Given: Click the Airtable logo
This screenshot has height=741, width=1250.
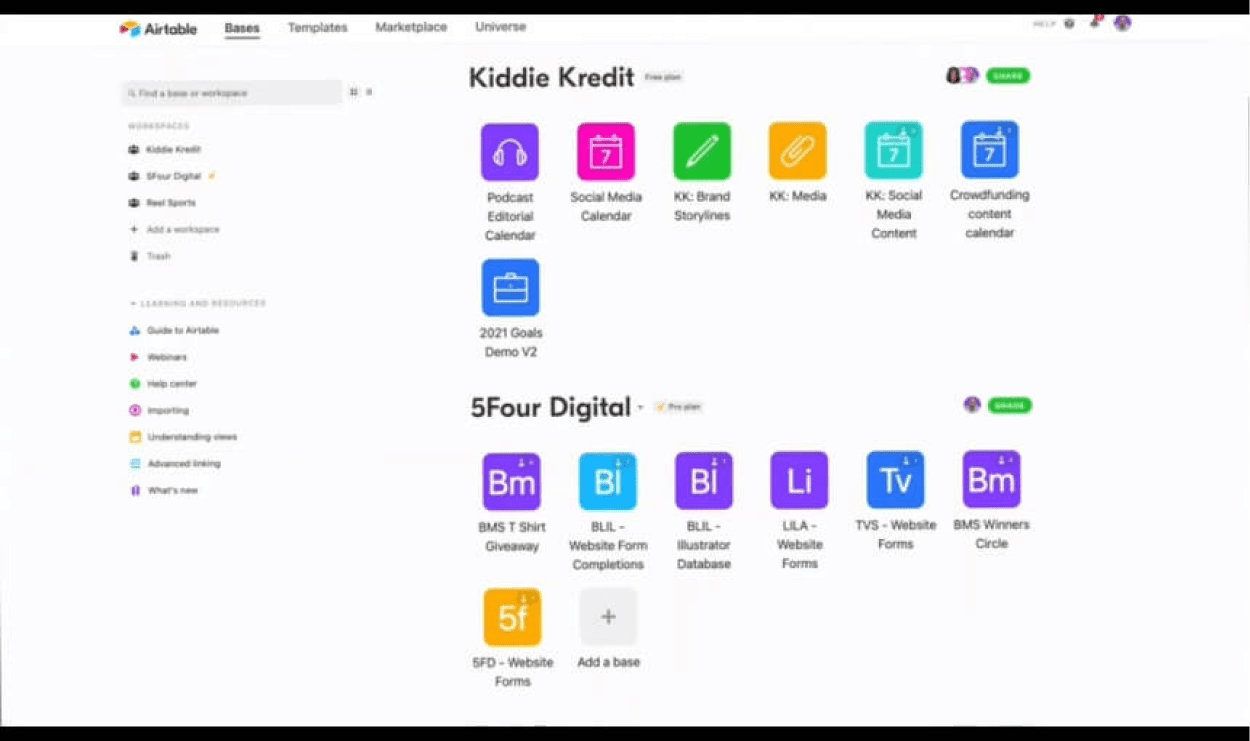Looking at the screenshot, I should [x=158, y=28].
